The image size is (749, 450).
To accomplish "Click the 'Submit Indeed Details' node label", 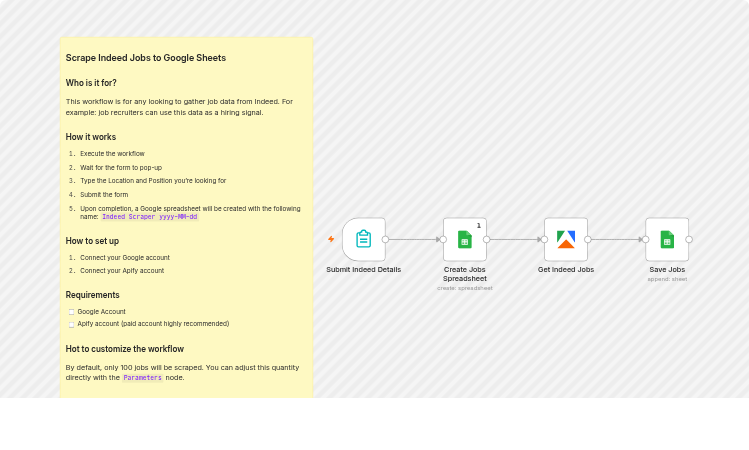I will [364, 269].
